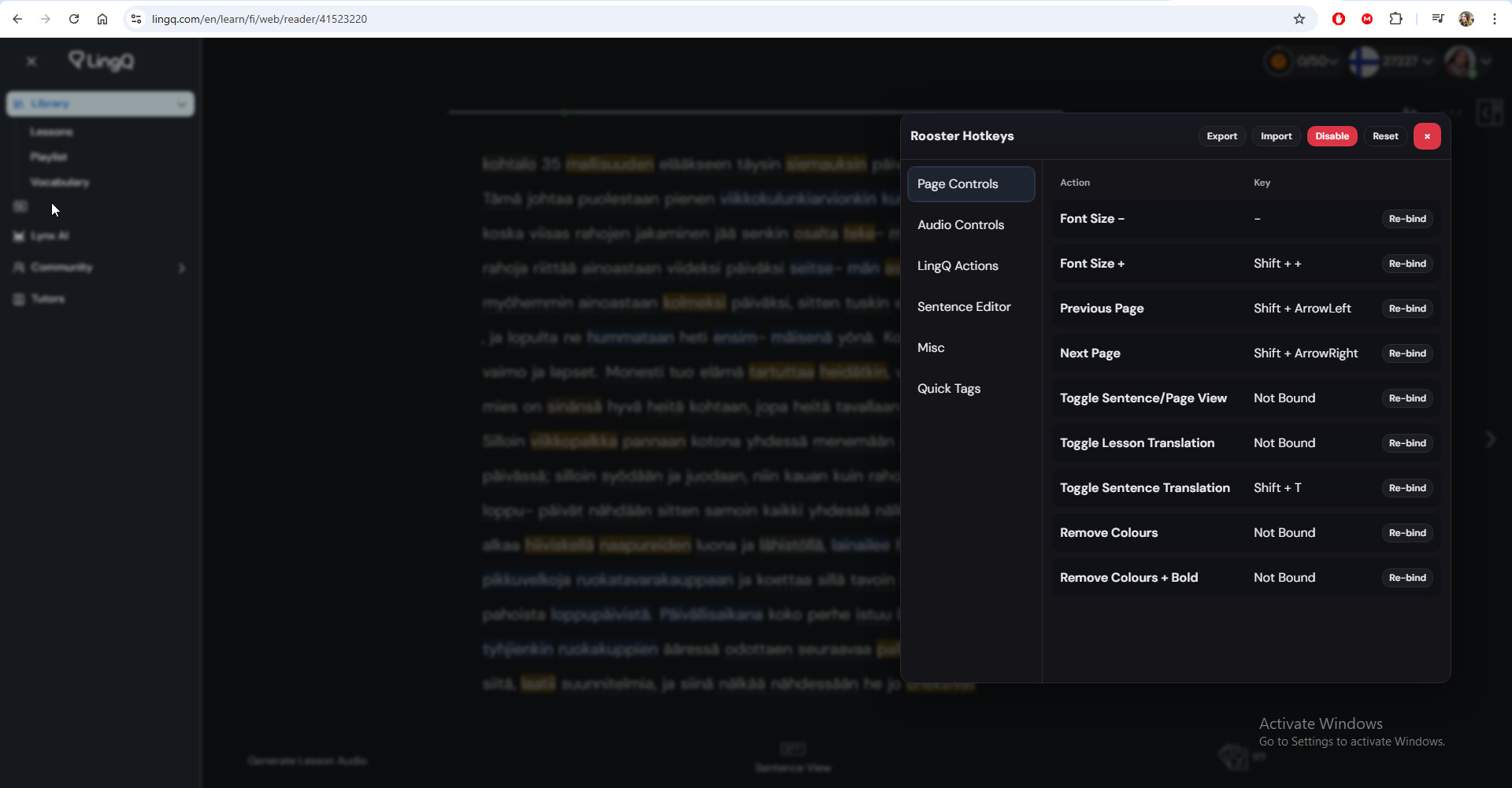The width and height of the screenshot is (1512, 788).
Task: Select the Quick Tags tab
Action: (x=948, y=389)
